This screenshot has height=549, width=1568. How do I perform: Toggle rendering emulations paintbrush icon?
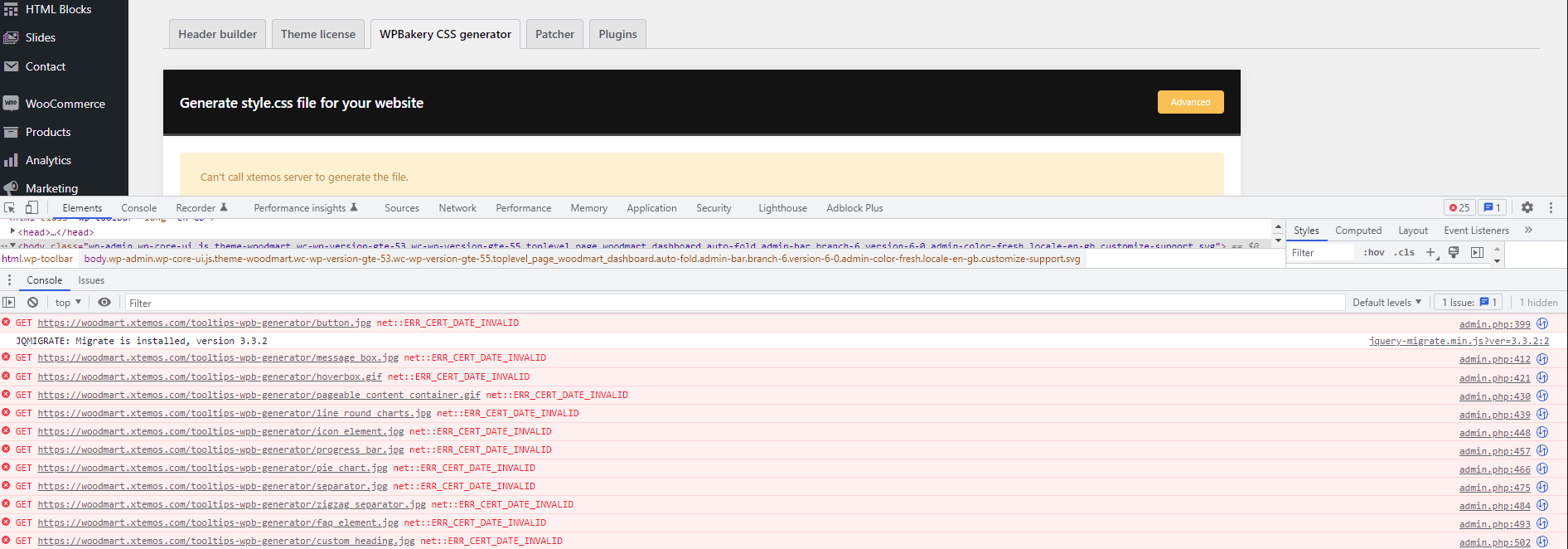tap(1454, 252)
